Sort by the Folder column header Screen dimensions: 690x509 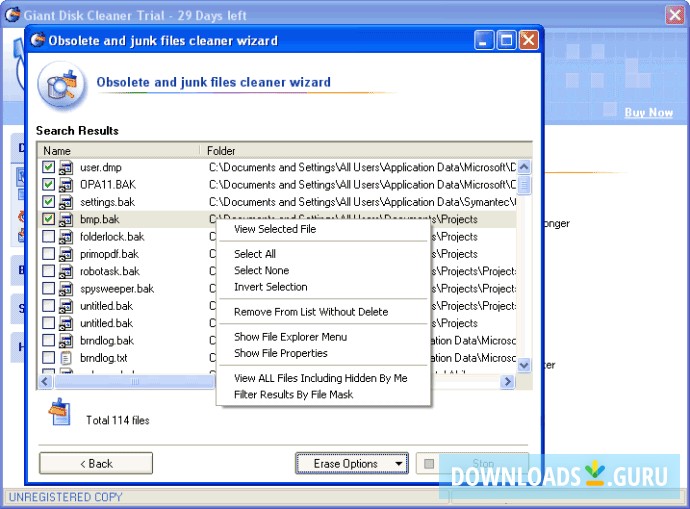(366, 150)
